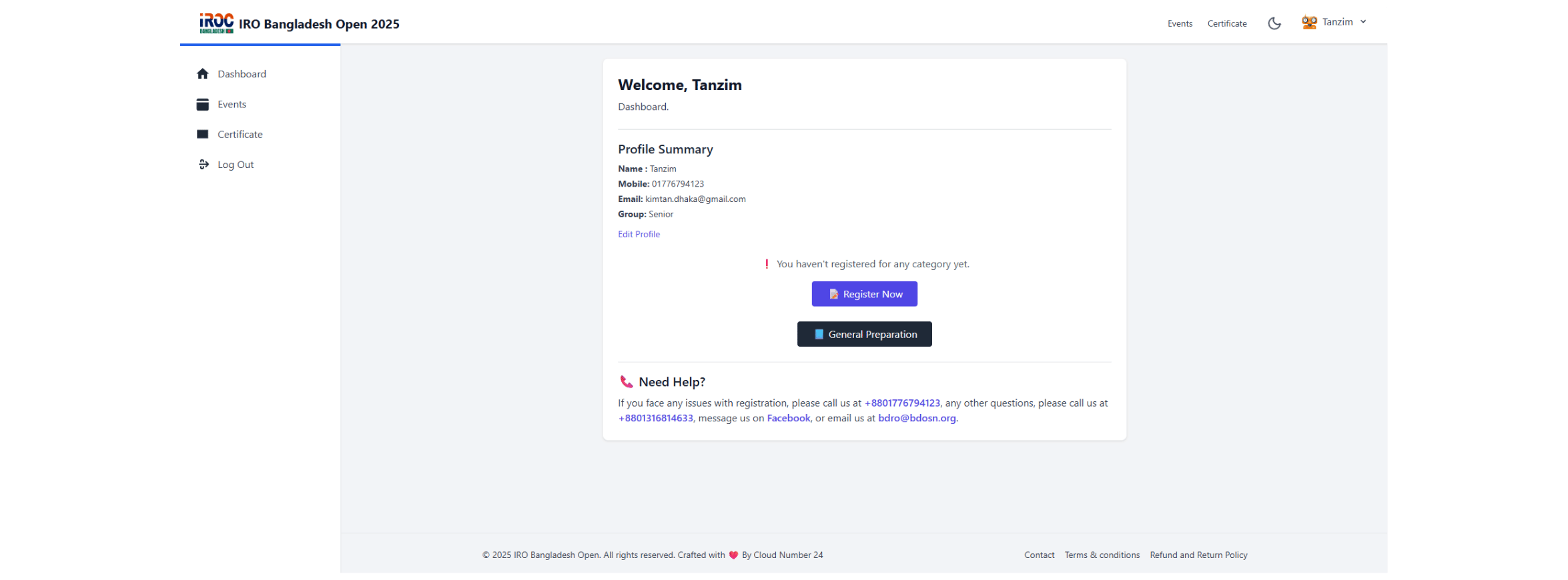Select the Dashboard home icon in sidebar

point(203,74)
